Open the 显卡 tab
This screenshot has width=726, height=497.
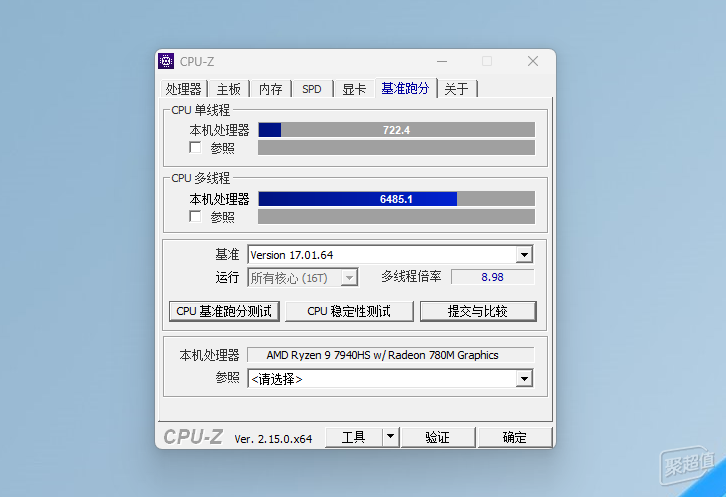tap(354, 88)
